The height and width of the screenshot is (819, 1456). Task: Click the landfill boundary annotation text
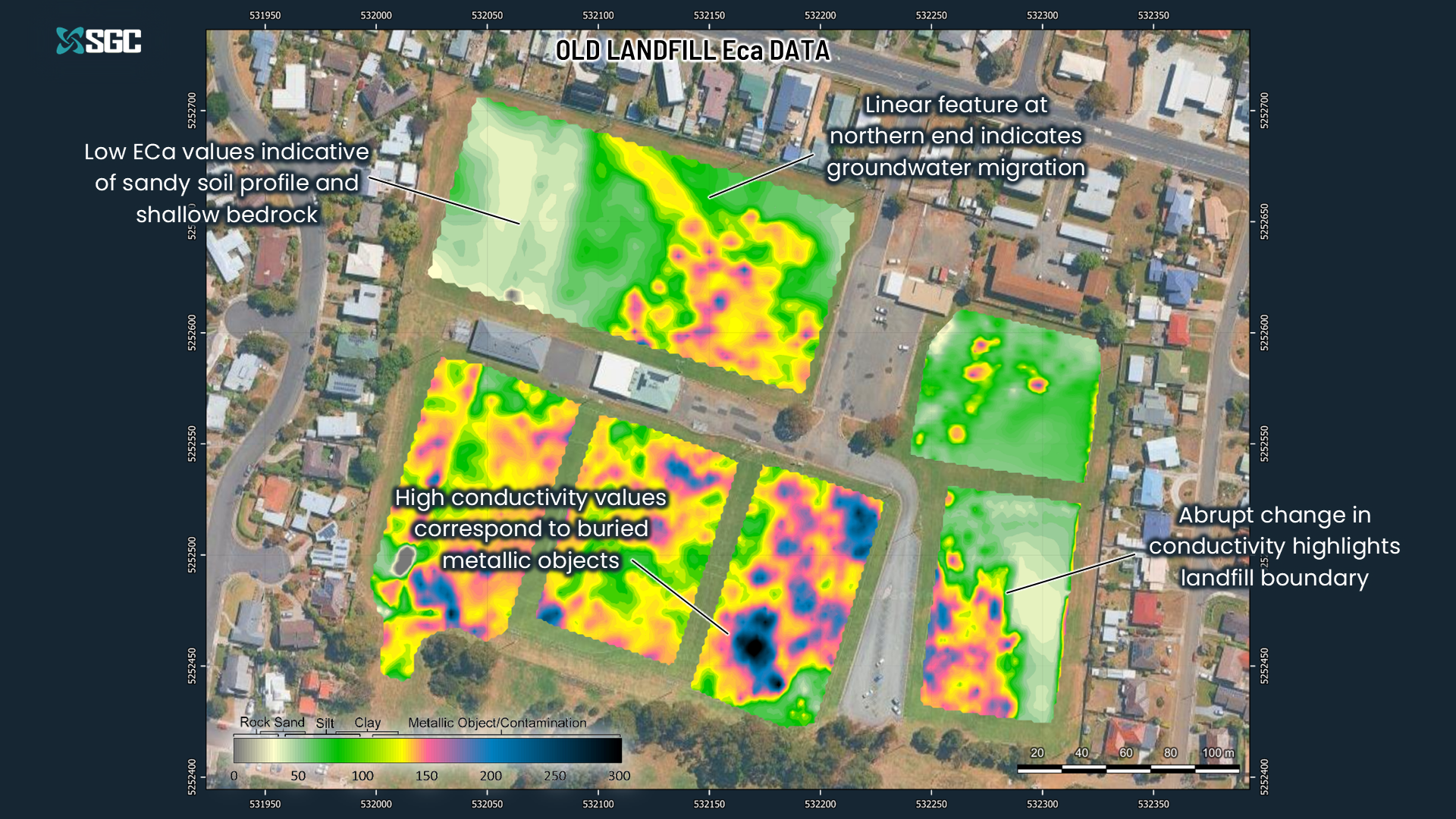coord(1274,546)
